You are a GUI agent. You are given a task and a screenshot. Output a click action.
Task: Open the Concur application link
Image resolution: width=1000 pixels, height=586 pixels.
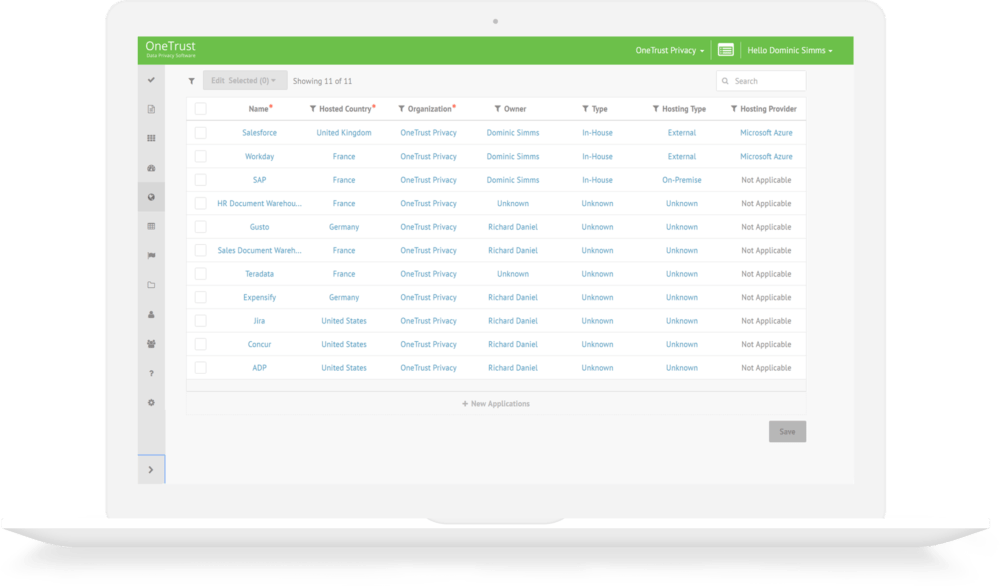click(260, 344)
